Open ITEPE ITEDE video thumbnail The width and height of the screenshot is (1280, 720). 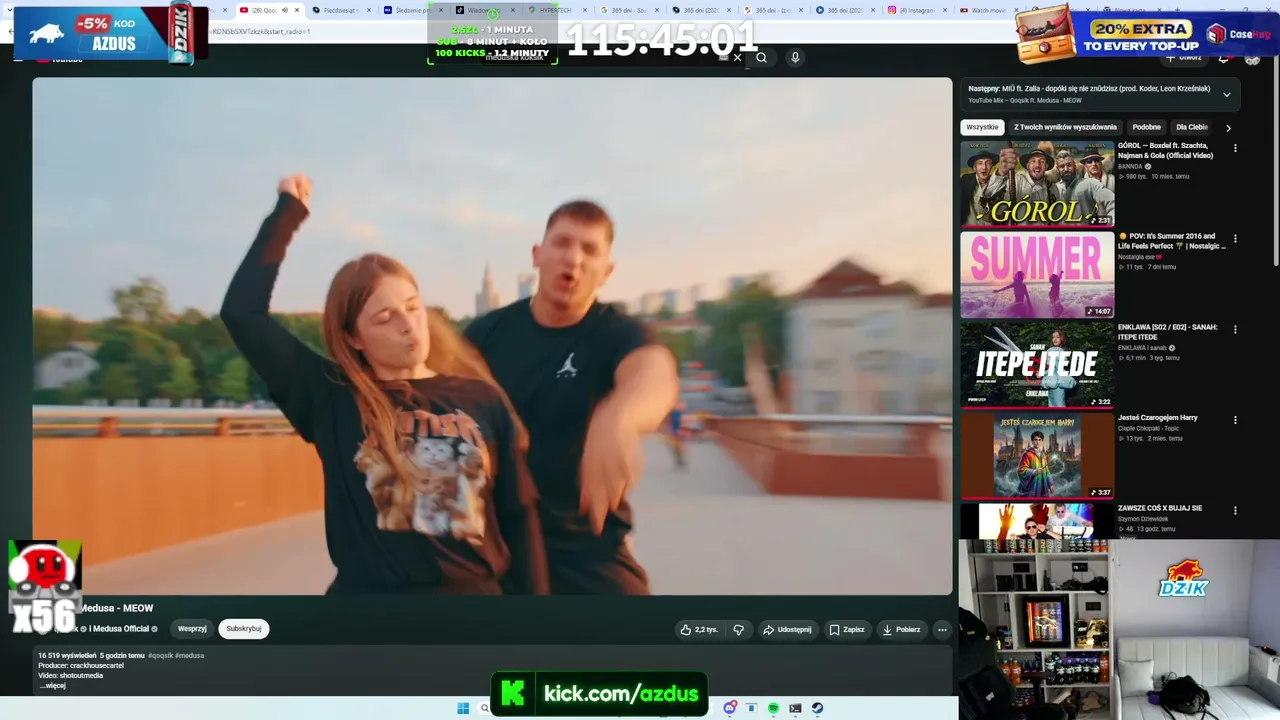click(1037, 365)
